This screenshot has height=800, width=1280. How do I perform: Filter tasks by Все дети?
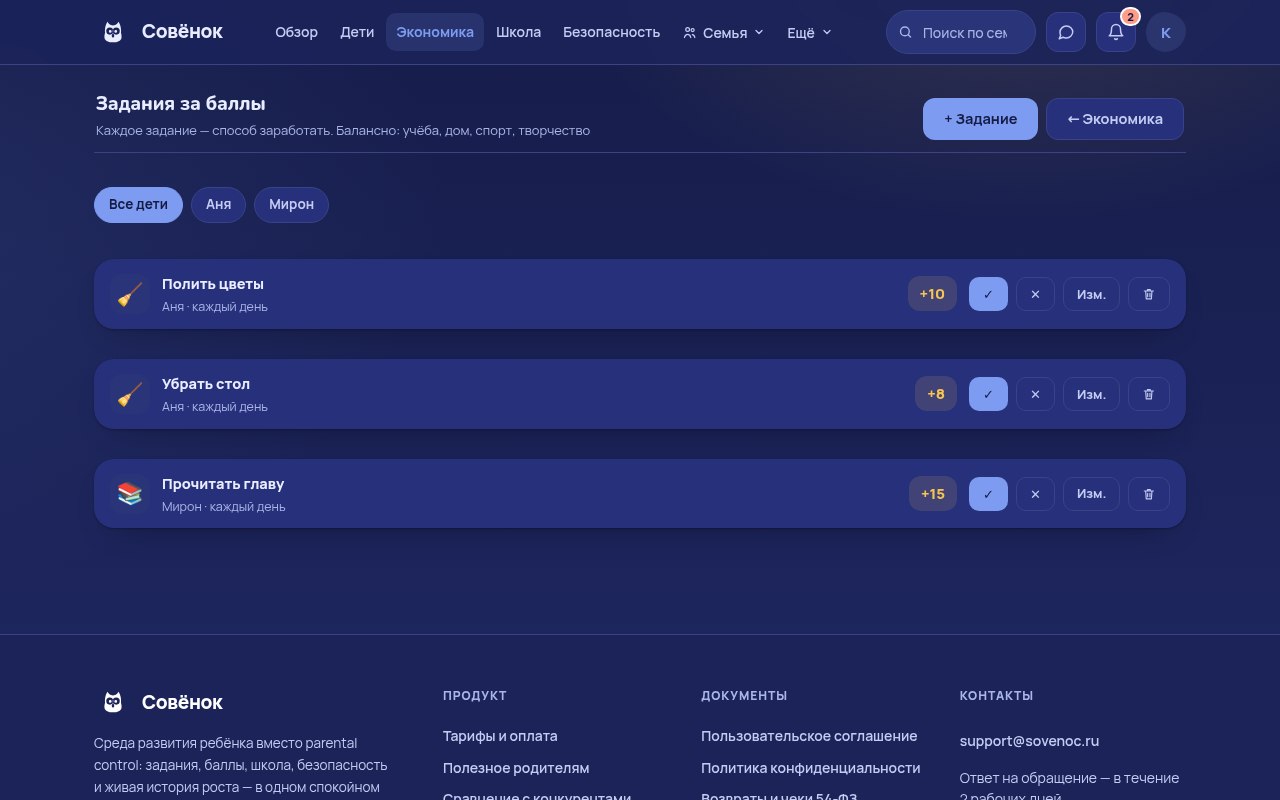point(138,204)
